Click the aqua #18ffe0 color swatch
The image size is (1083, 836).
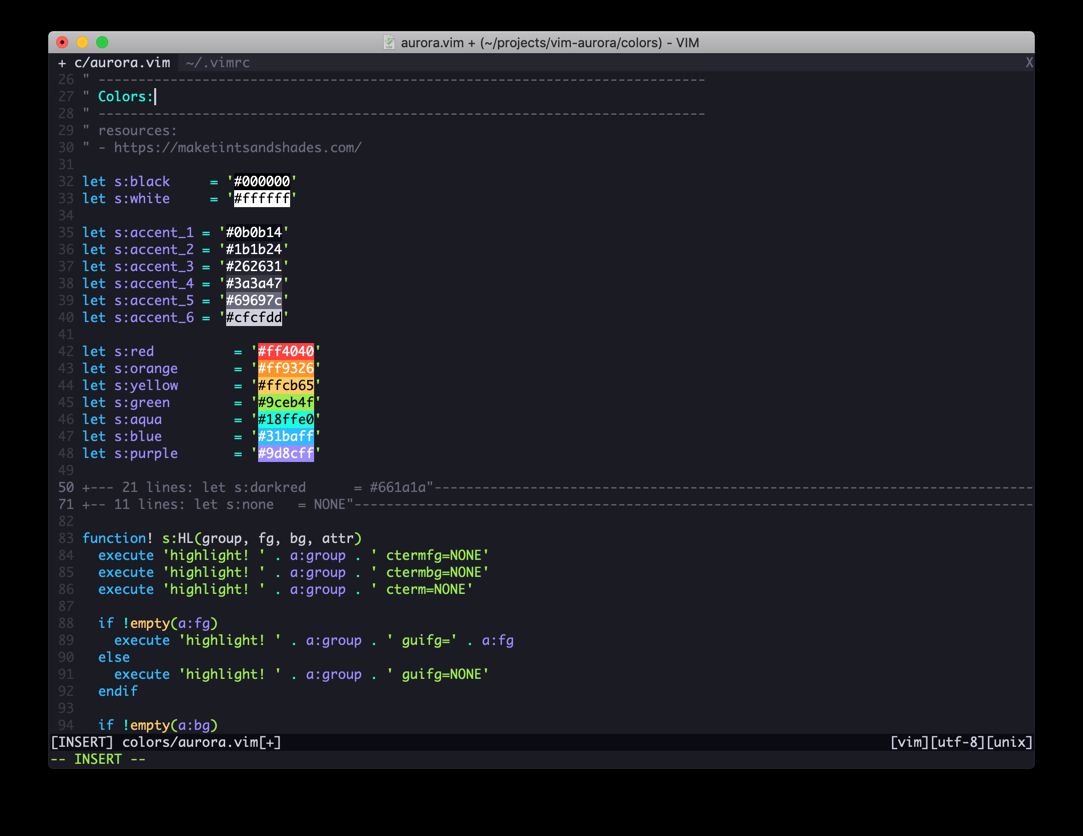point(286,419)
